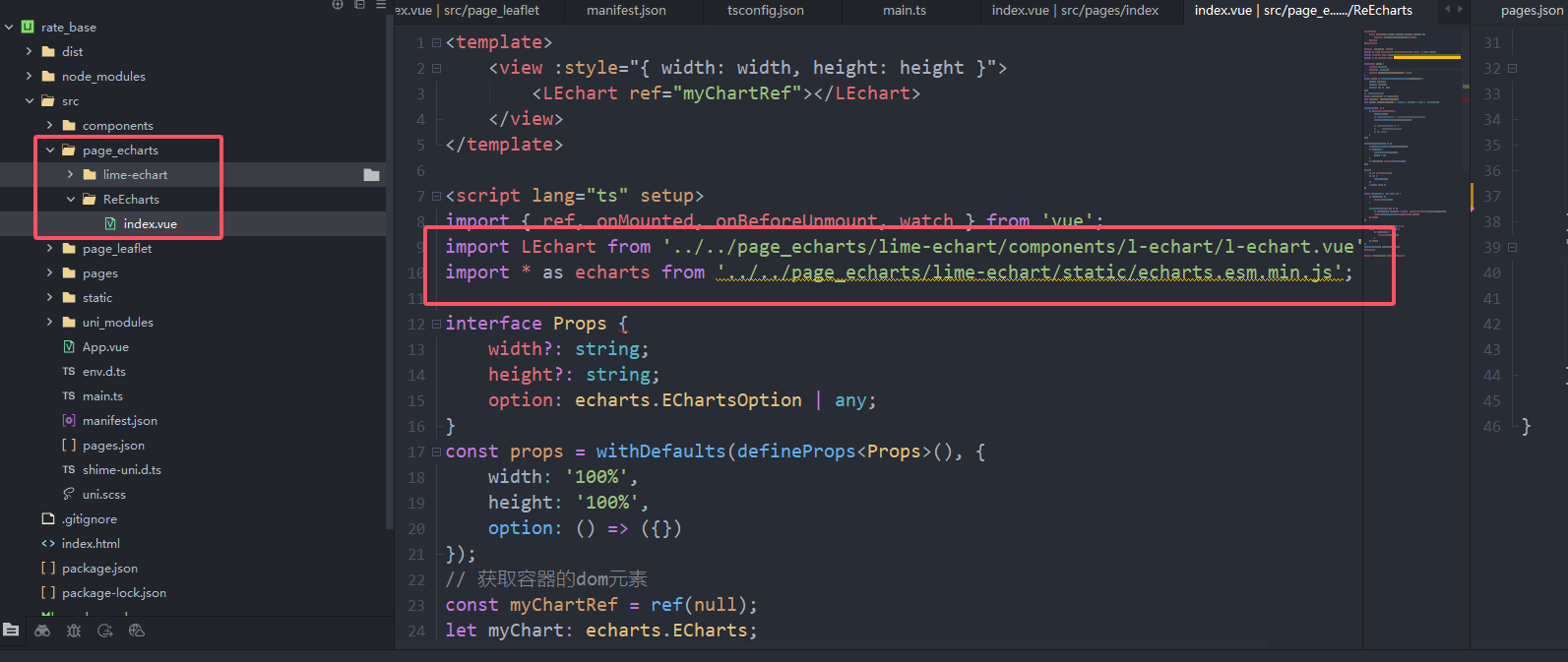Fold the template block at line 1

(436, 43)
